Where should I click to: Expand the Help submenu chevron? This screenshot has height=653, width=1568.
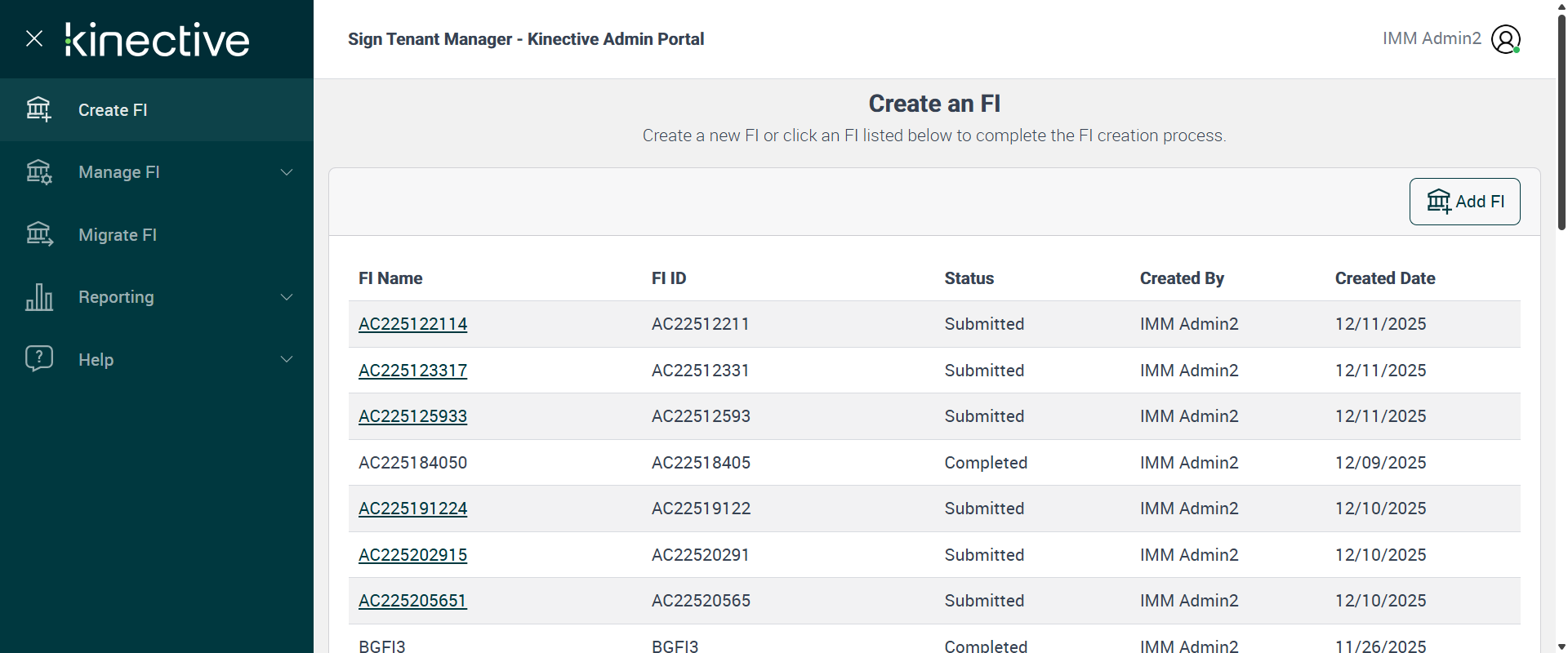pyautogui.click(x=287, y=359)
